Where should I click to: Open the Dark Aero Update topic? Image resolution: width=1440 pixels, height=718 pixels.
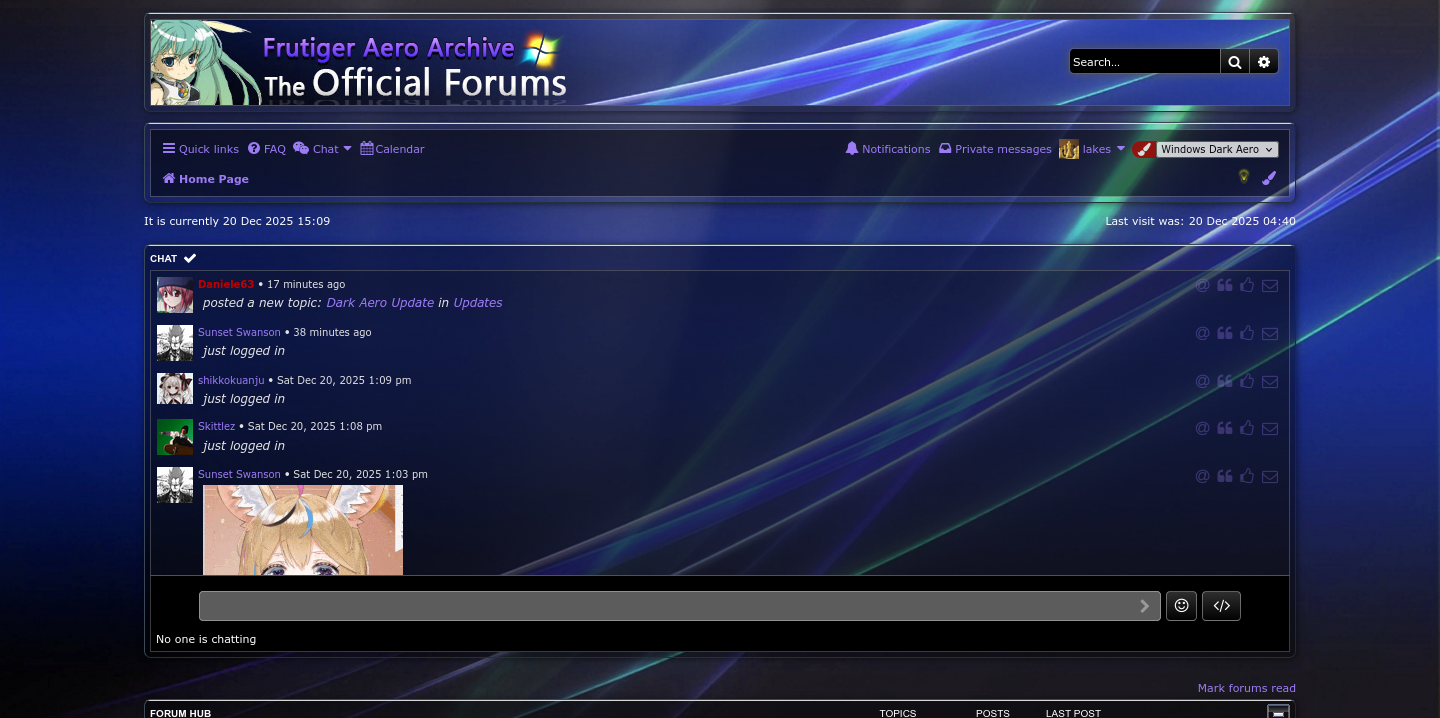(x=380, y=303)
